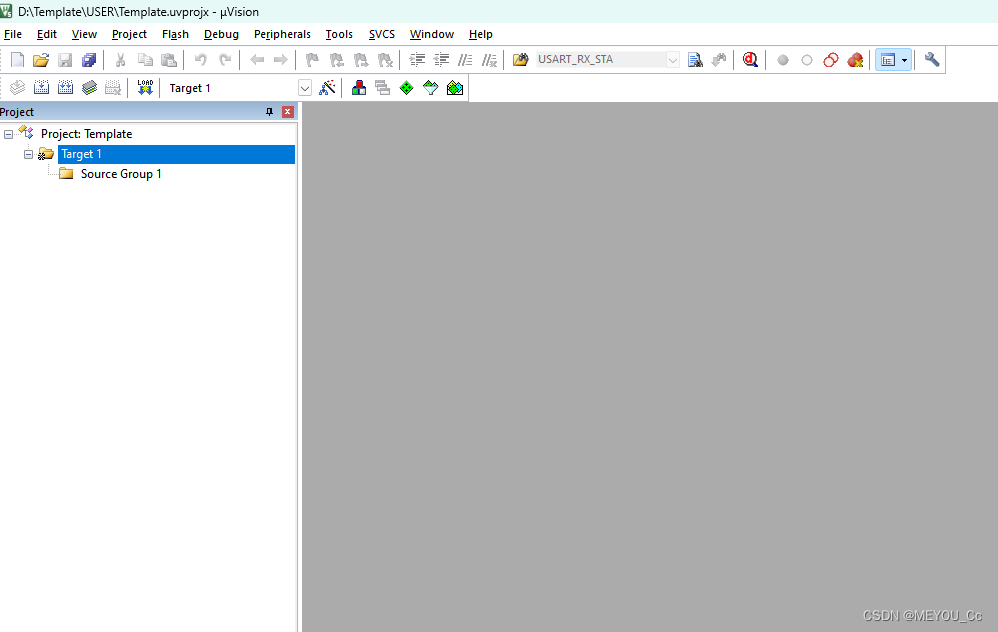The height and width of the screenshot is (632, 998).
Task: Click the Rebuild all target files icon
Action: 65,88
